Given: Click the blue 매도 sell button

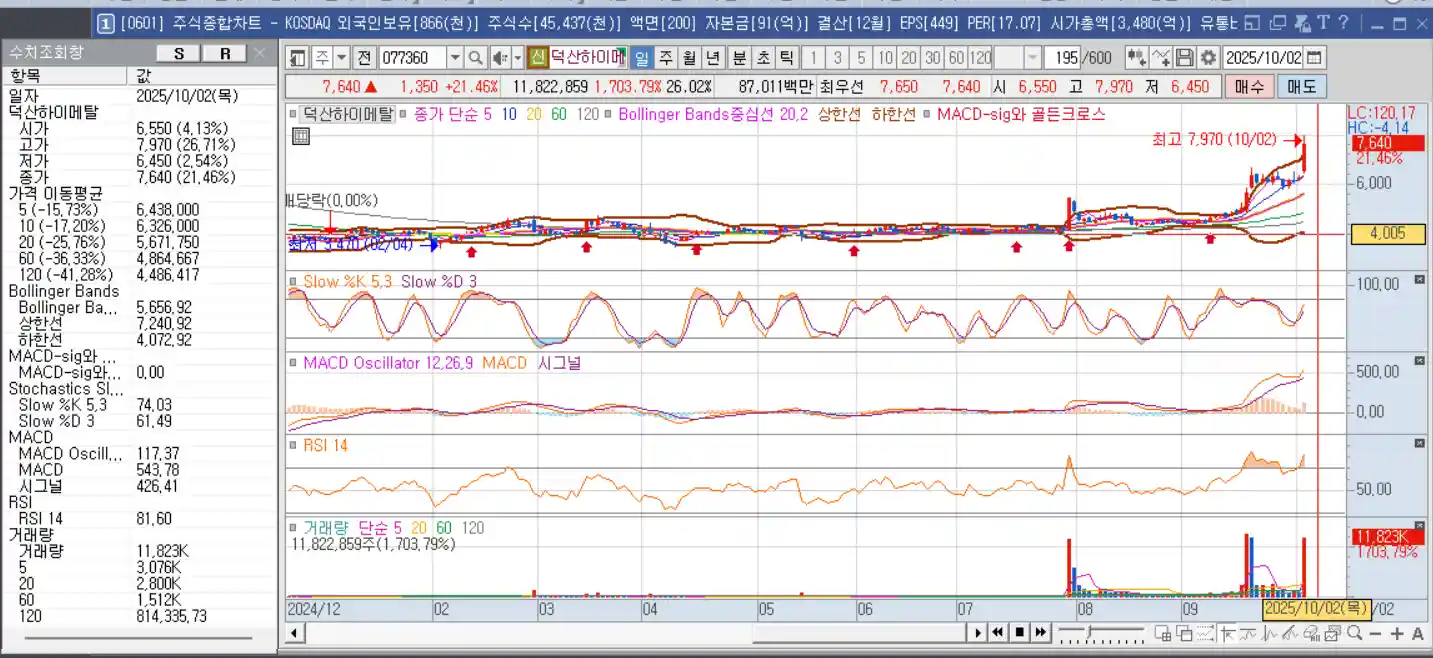Looking at the screenshot, I should [1302, 87].
